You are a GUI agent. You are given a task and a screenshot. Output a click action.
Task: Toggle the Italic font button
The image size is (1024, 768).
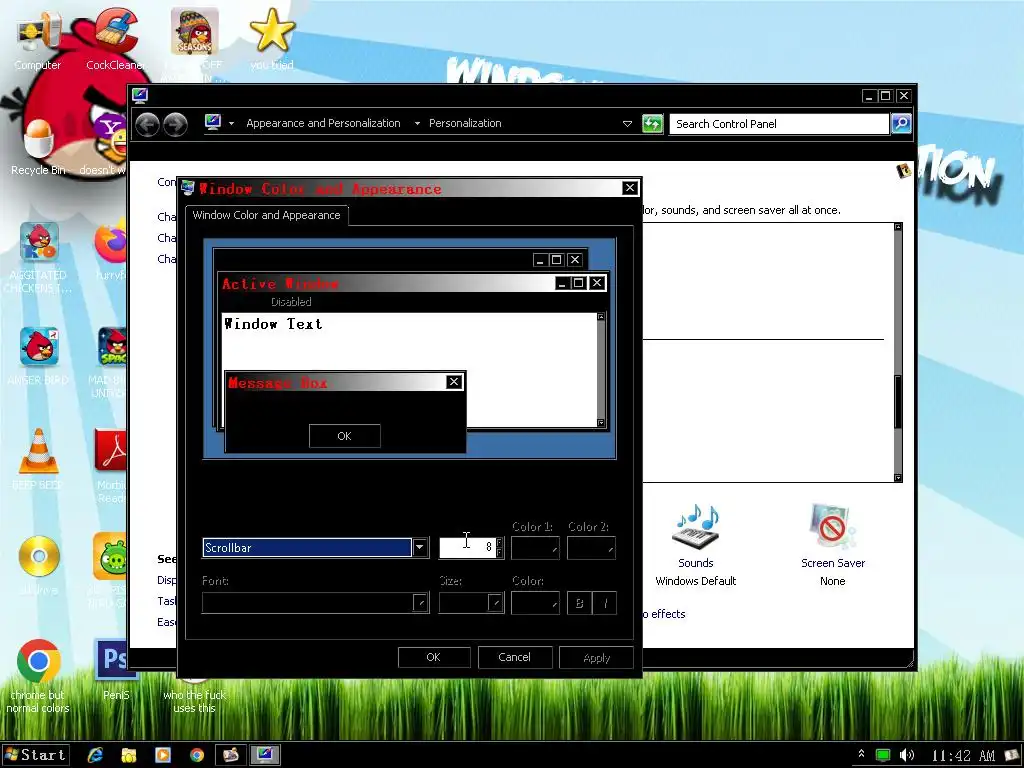coord(605,603)
